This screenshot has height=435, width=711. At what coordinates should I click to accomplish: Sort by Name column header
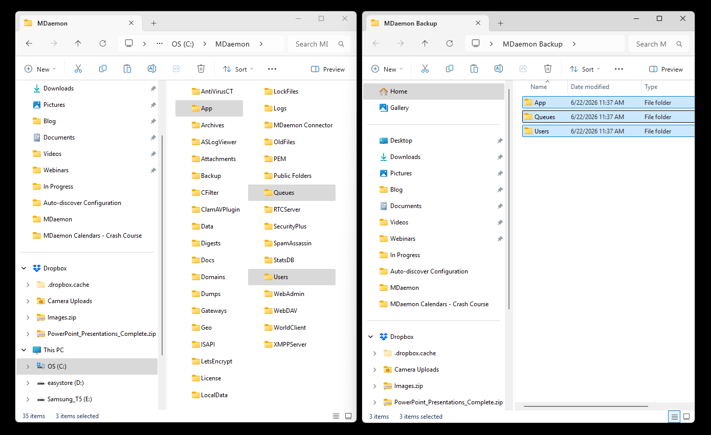(x=539, y=87)
